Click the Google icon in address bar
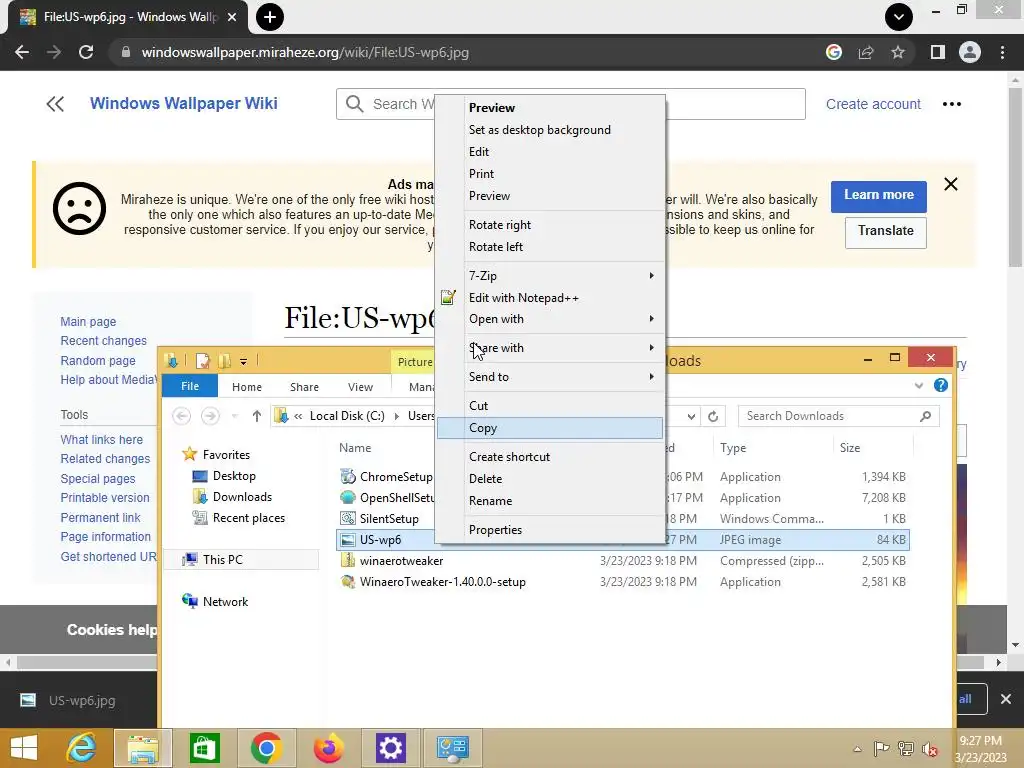This screenshot has width=1024, height=768. point(834,52)
